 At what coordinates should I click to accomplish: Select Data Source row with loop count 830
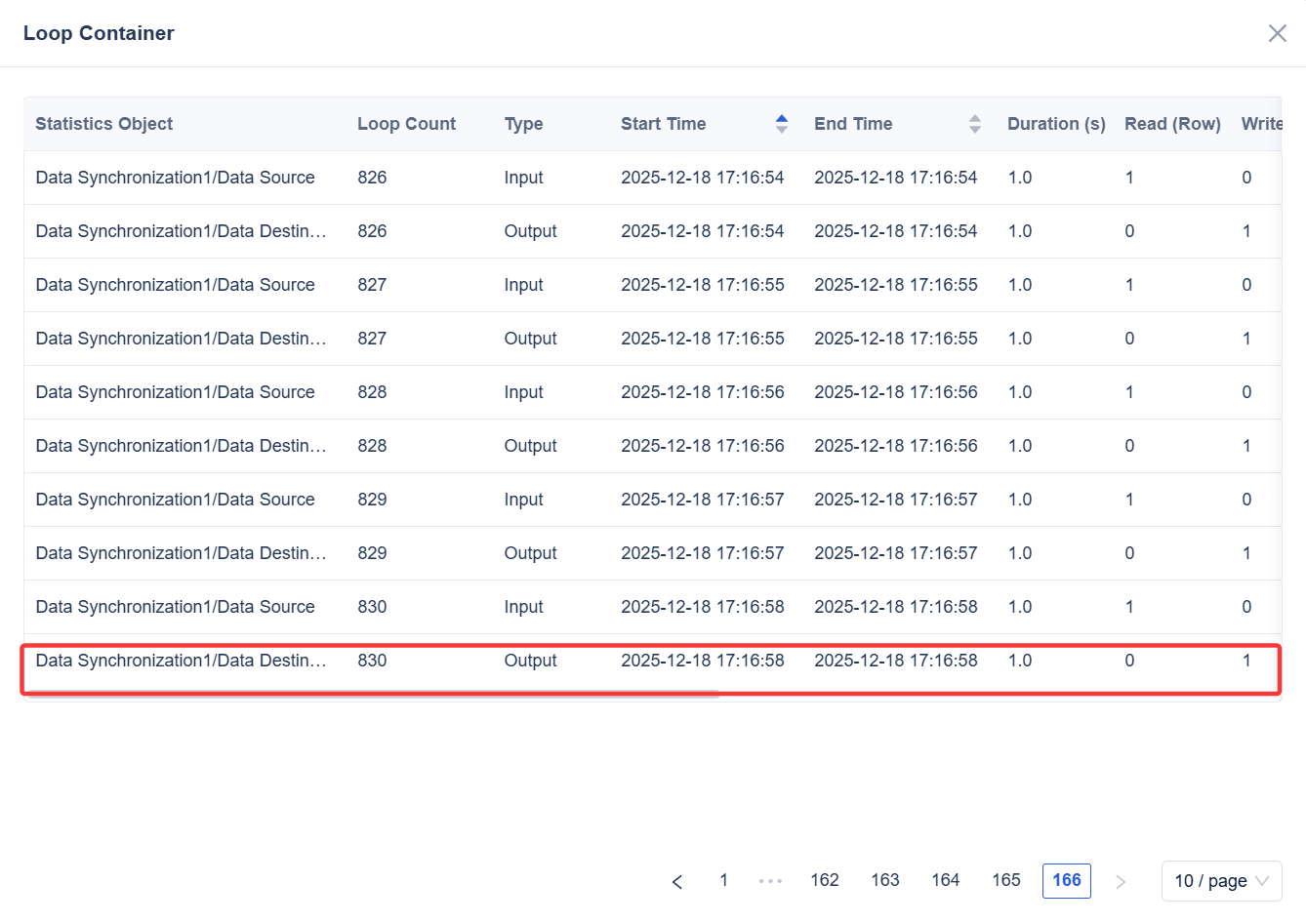(652, 607)
